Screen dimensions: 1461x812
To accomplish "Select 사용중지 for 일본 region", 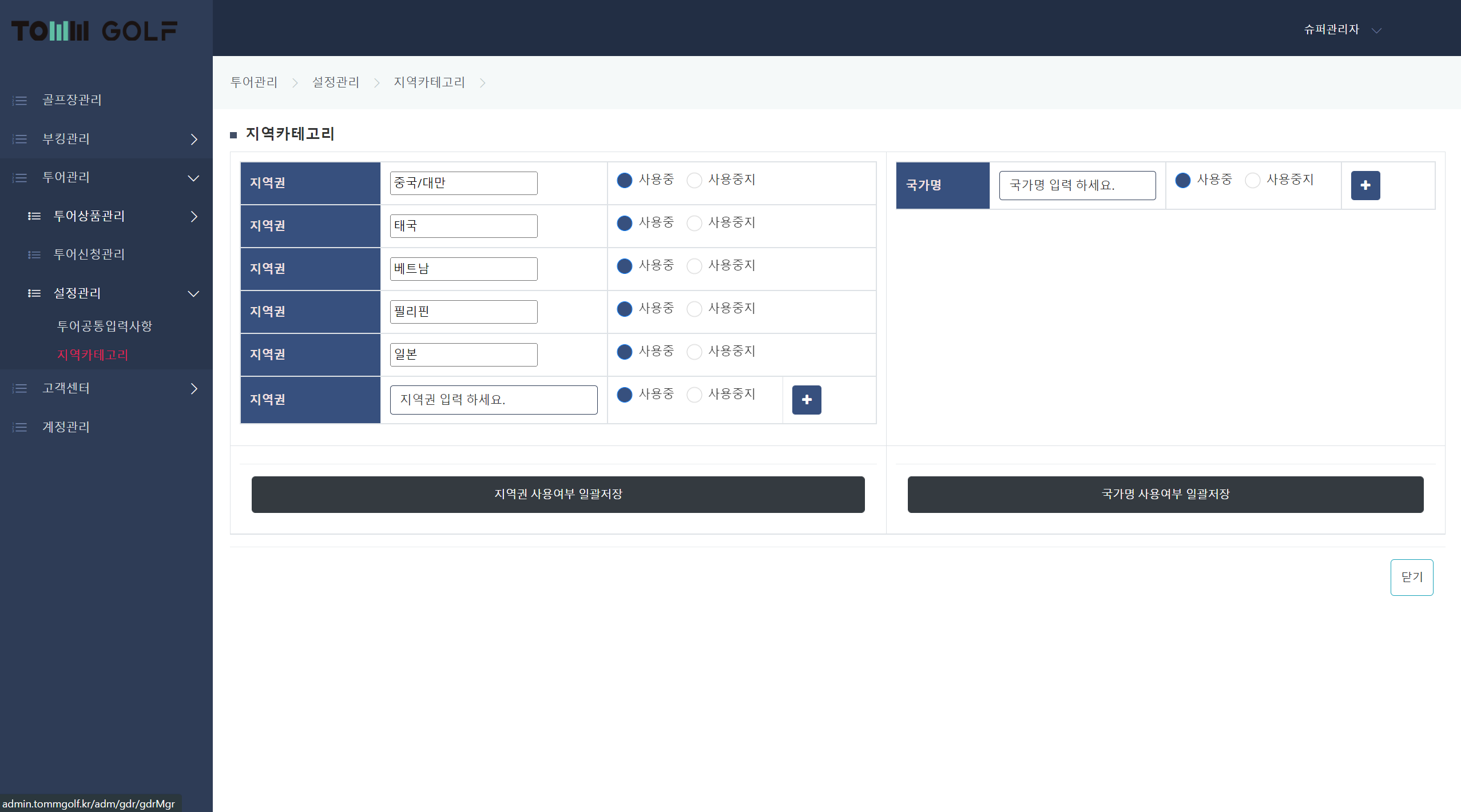I will click(x=694, y=352).
